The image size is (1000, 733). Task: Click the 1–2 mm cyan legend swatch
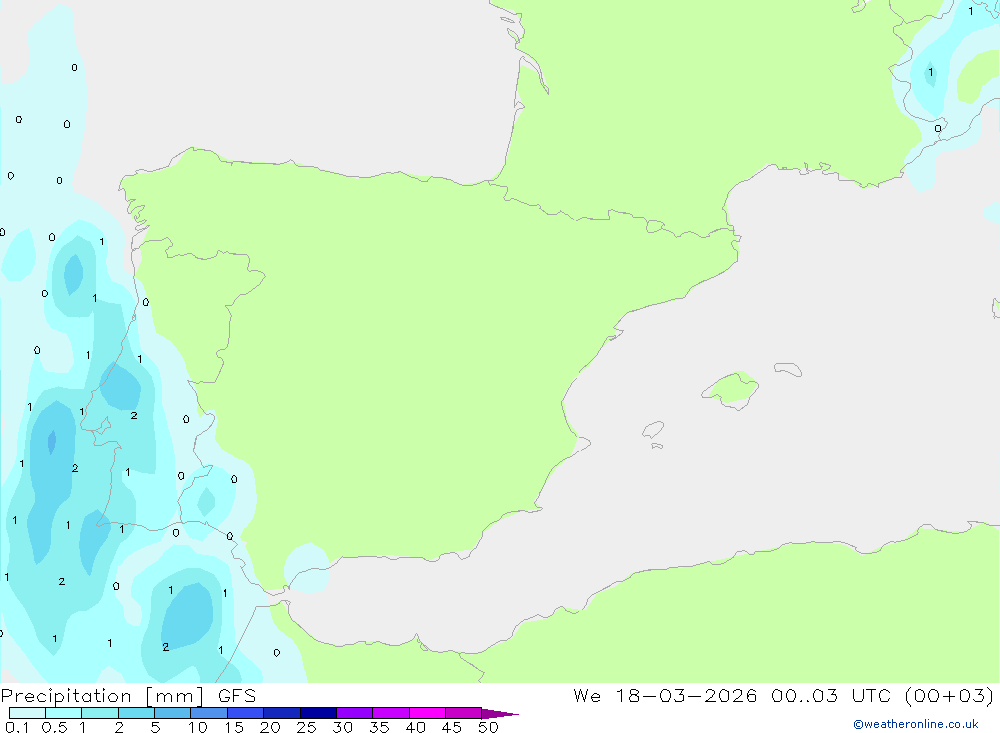[x=100, y=713]
